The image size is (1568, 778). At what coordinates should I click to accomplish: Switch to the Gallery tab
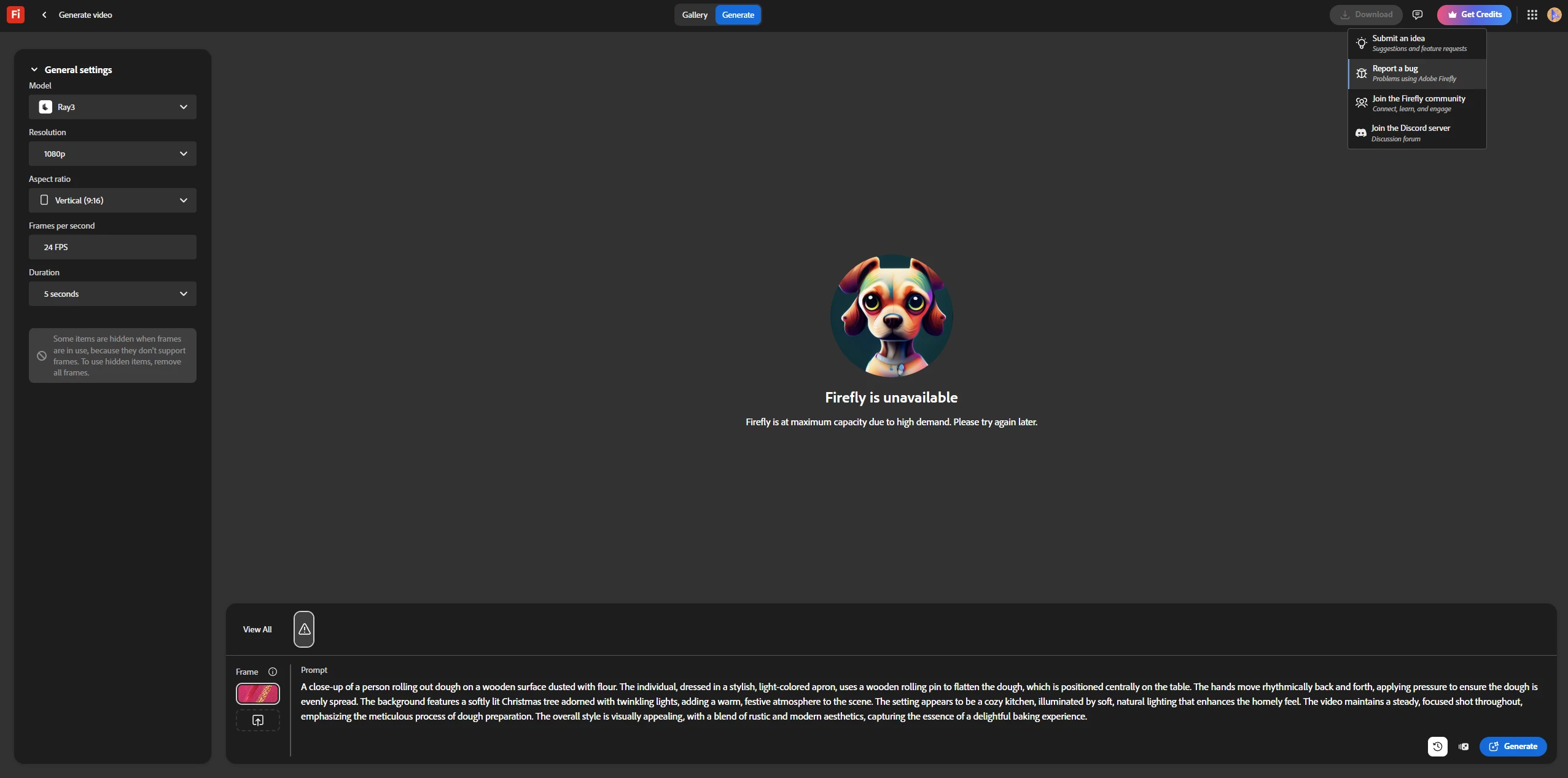(695, 15)
